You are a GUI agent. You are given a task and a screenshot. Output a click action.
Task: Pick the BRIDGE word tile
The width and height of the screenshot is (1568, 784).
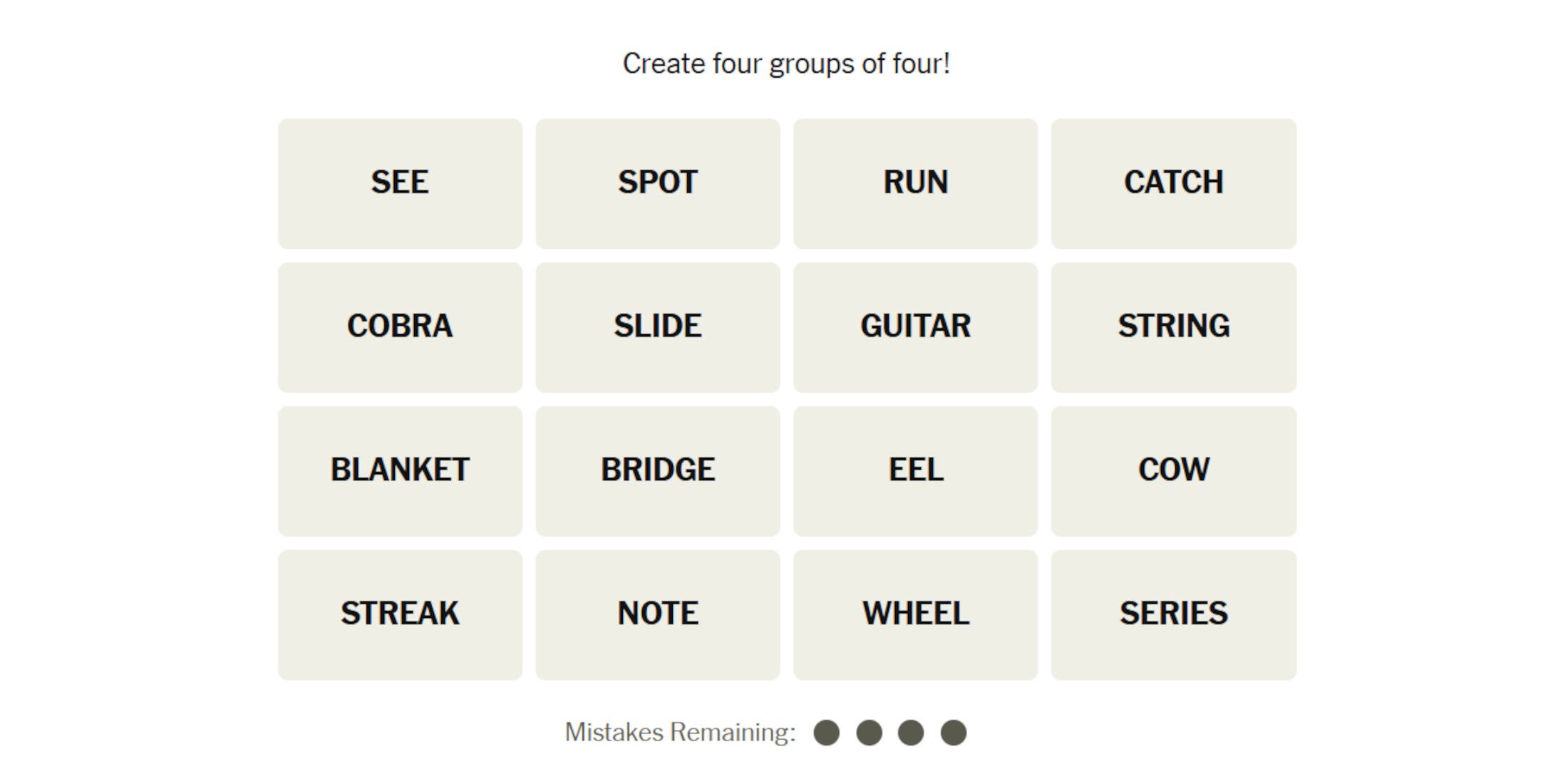pyautogui.click(x=658, y=471)
